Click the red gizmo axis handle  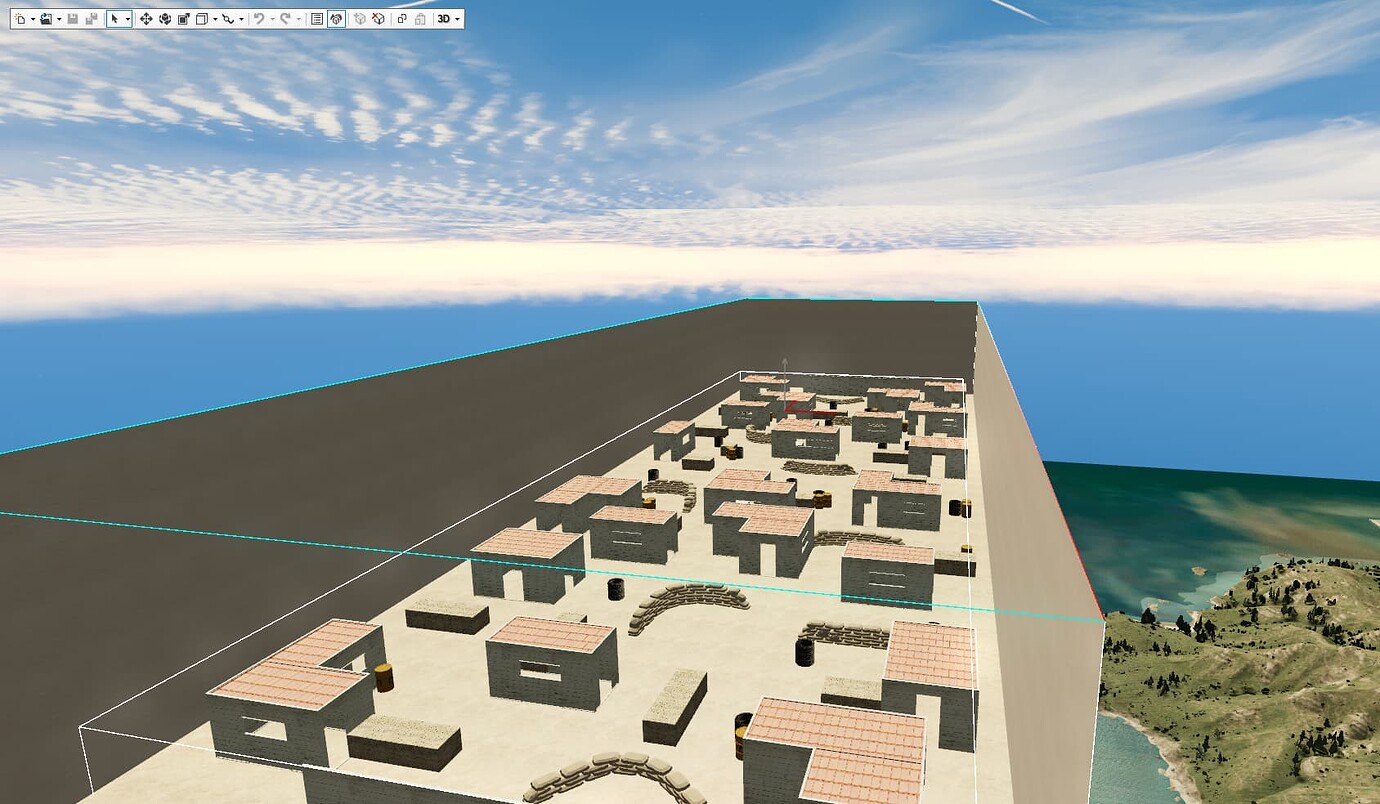811,410
